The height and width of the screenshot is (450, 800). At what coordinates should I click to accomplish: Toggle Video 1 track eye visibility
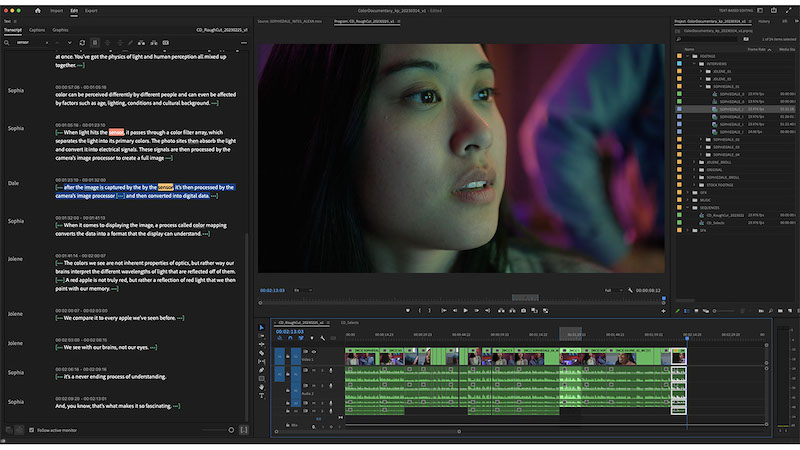pos(314,352)
